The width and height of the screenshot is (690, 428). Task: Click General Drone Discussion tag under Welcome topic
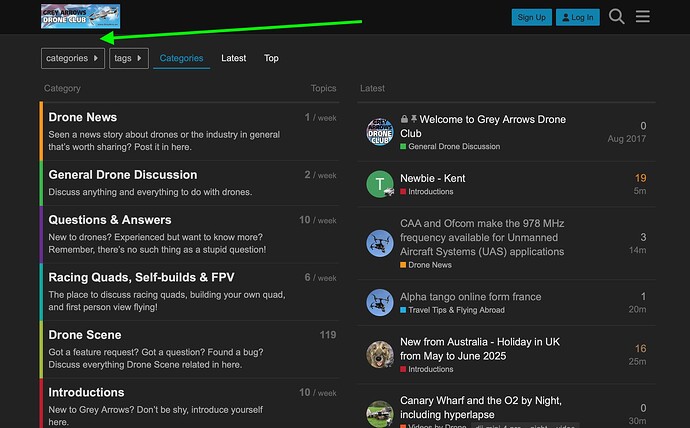click(450, 146)
